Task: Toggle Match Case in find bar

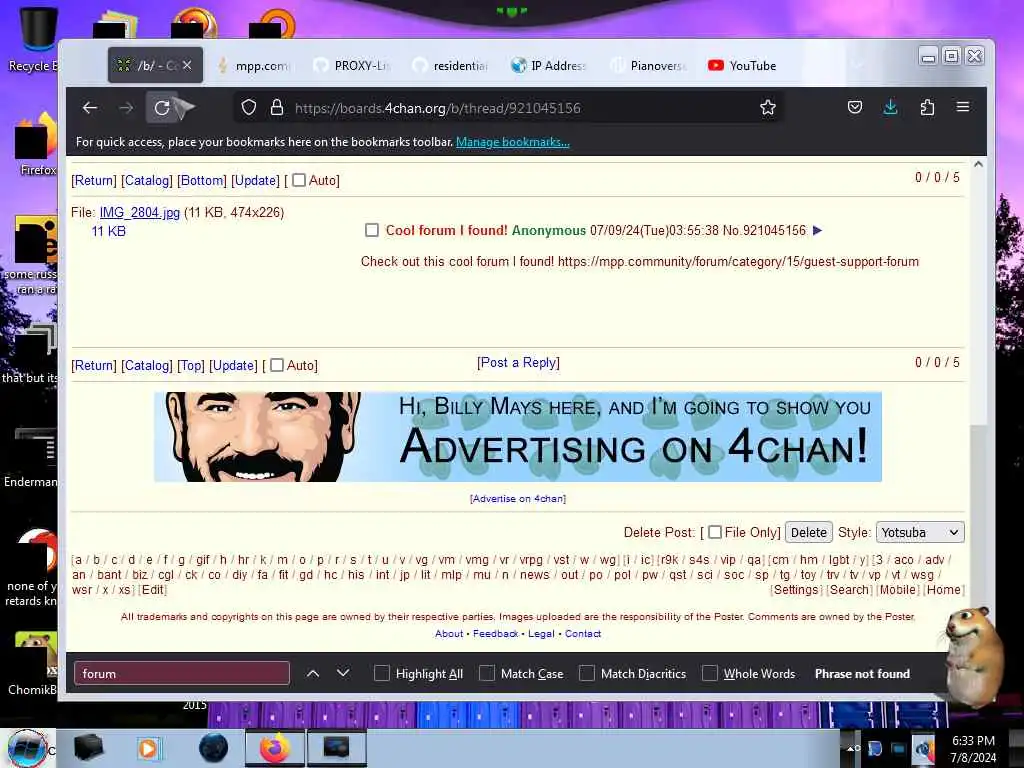Action: coord(487,673)
